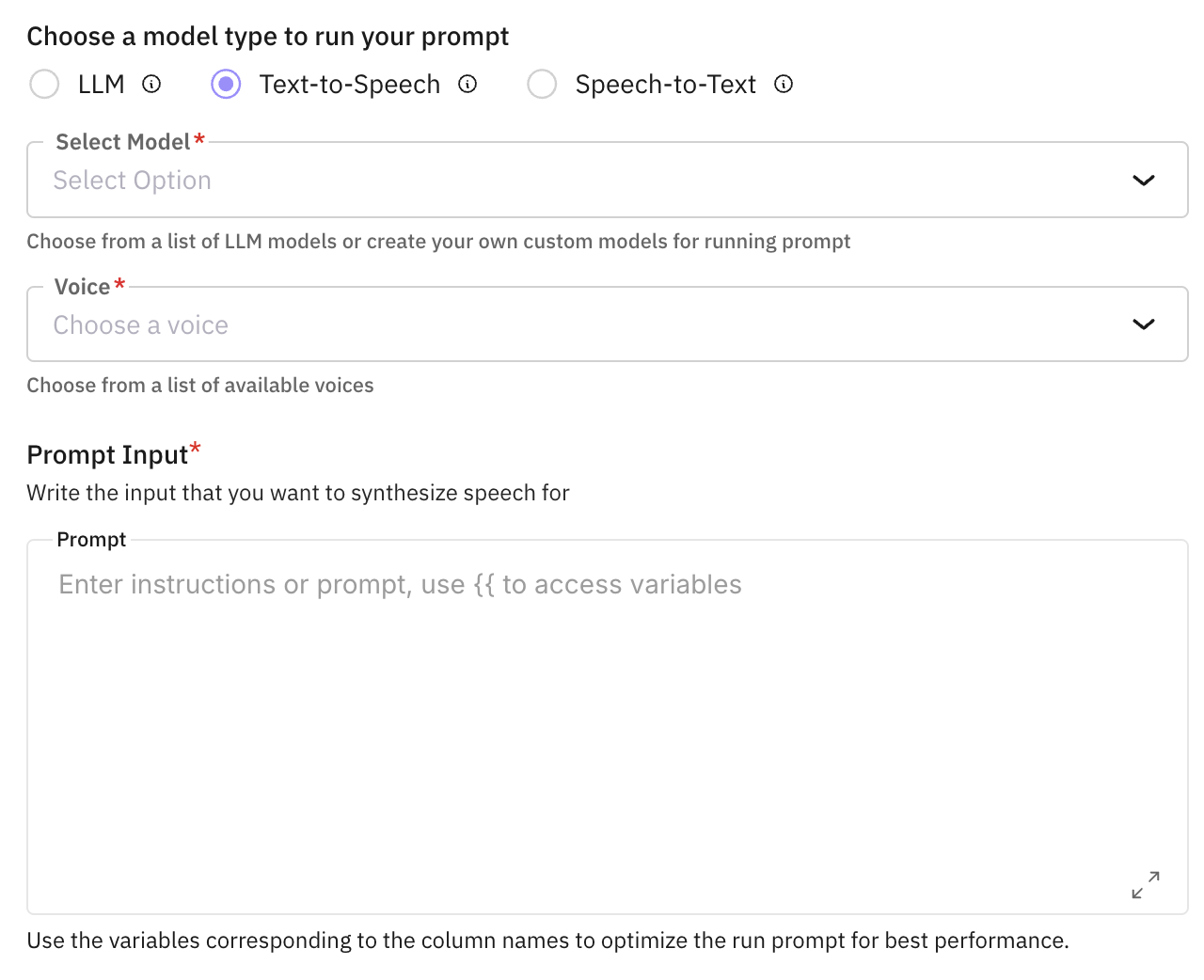Click the Prompt label above the textarea
Screen dimensions: 1204x980
point(91,539)
